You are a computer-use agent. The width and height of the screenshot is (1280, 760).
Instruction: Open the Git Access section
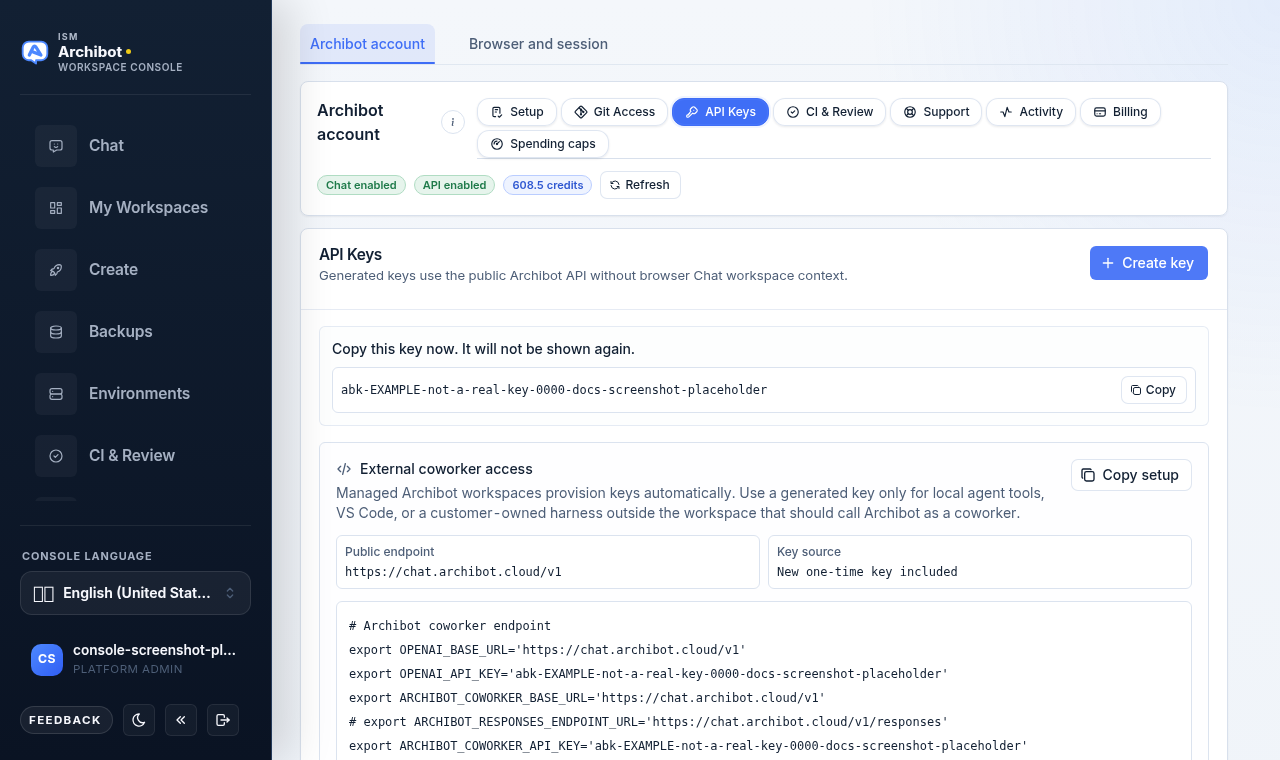click(x=614, y=112)
